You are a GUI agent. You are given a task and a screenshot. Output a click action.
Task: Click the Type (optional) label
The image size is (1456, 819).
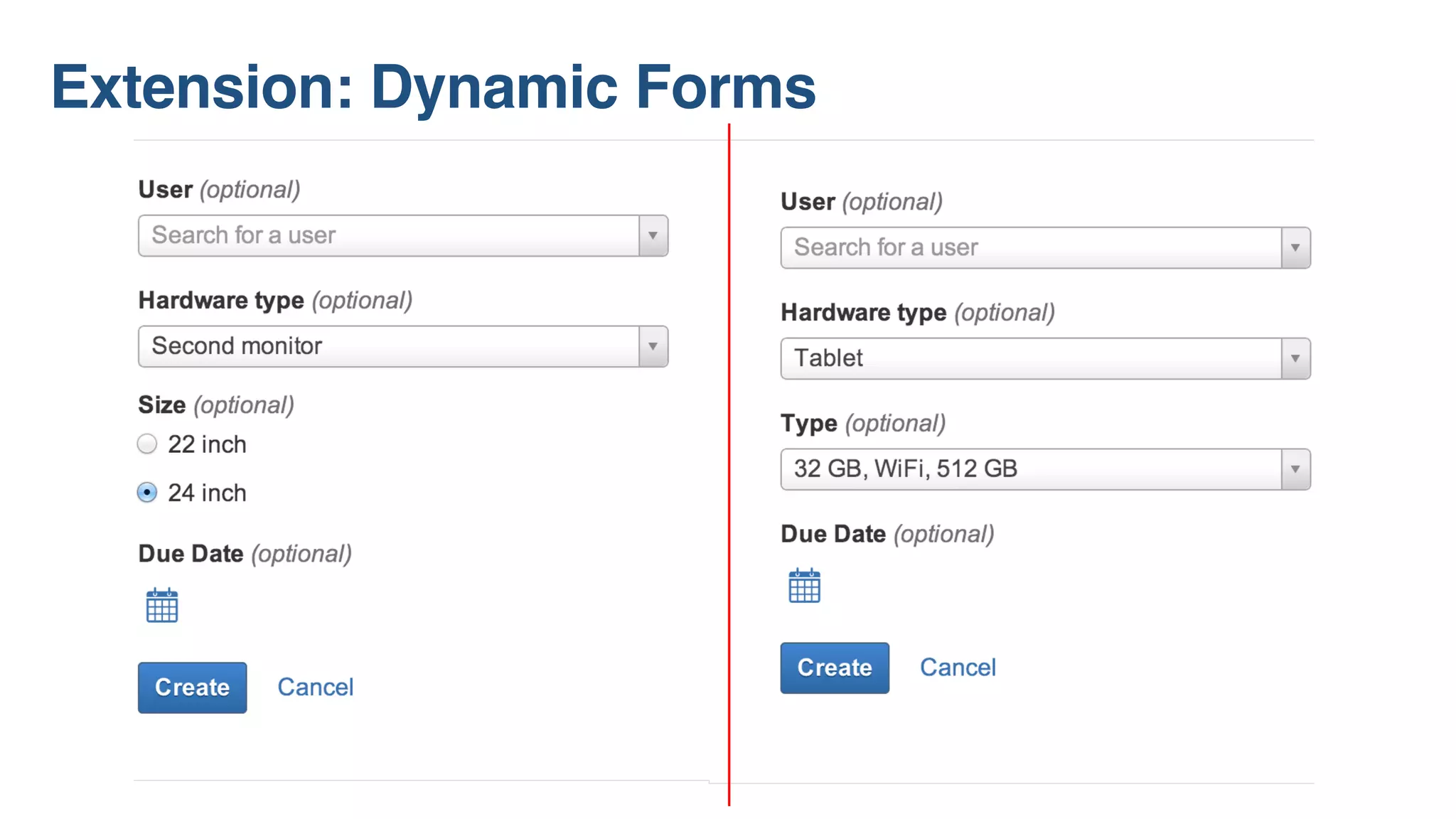pyautogui.click(x=863, y=424)
